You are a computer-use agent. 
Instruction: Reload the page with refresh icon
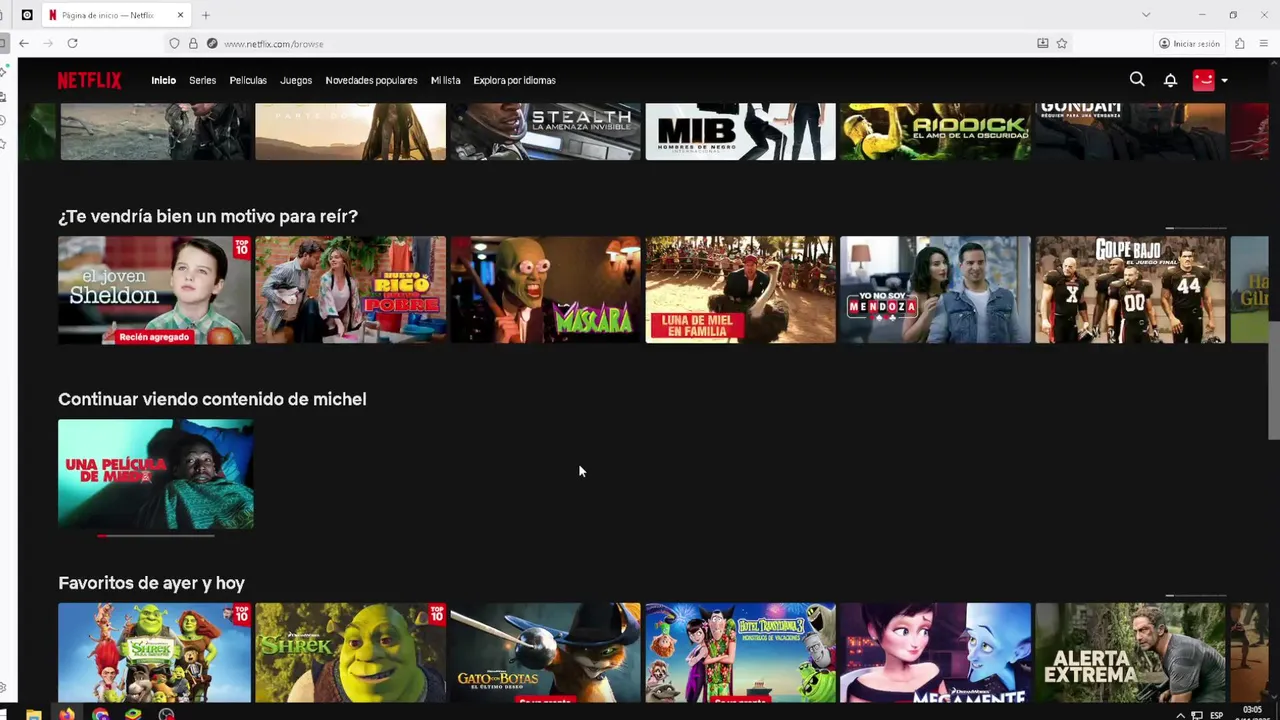point(72,43)
